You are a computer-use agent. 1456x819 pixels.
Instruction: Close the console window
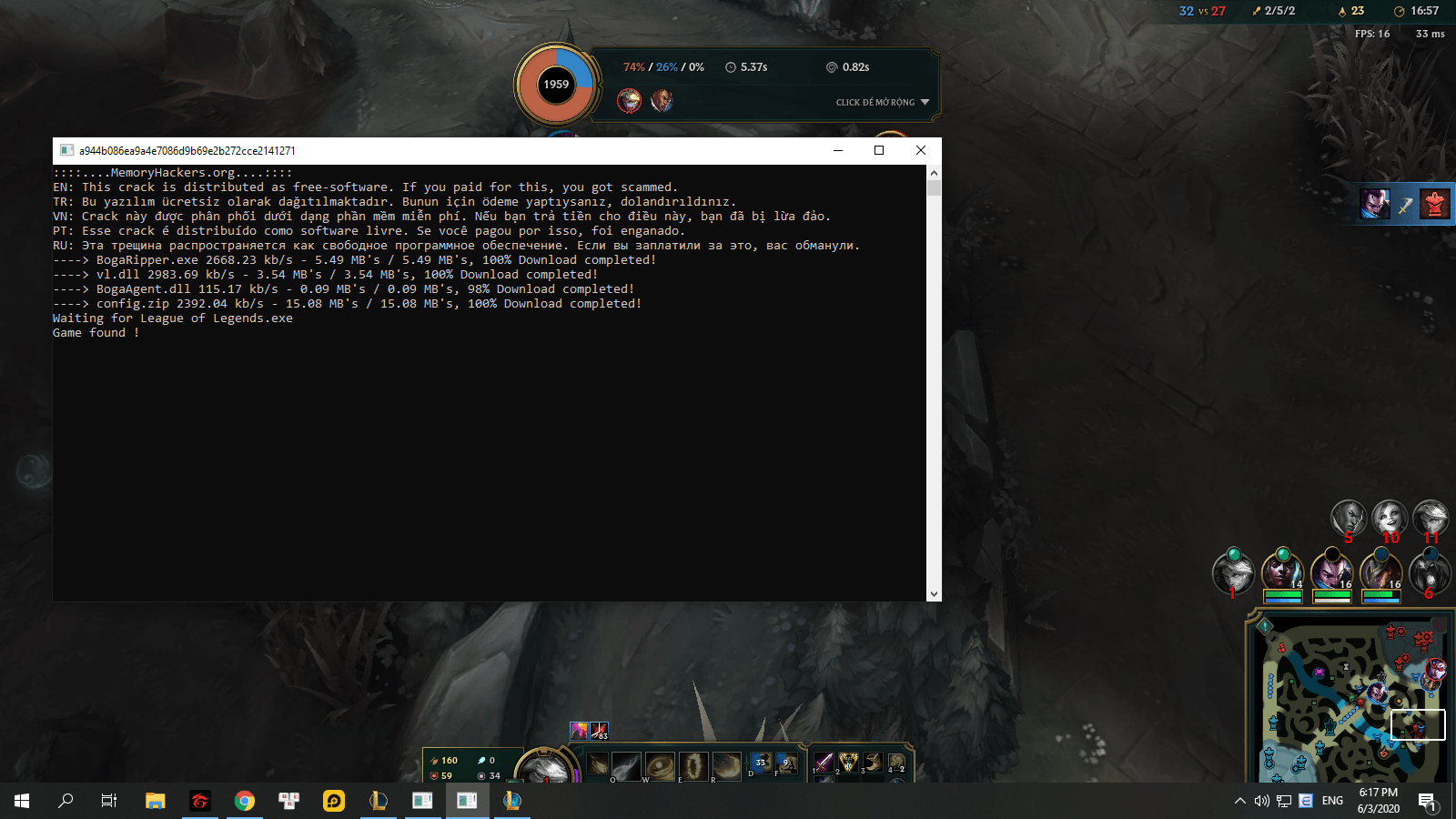(921, 150)
